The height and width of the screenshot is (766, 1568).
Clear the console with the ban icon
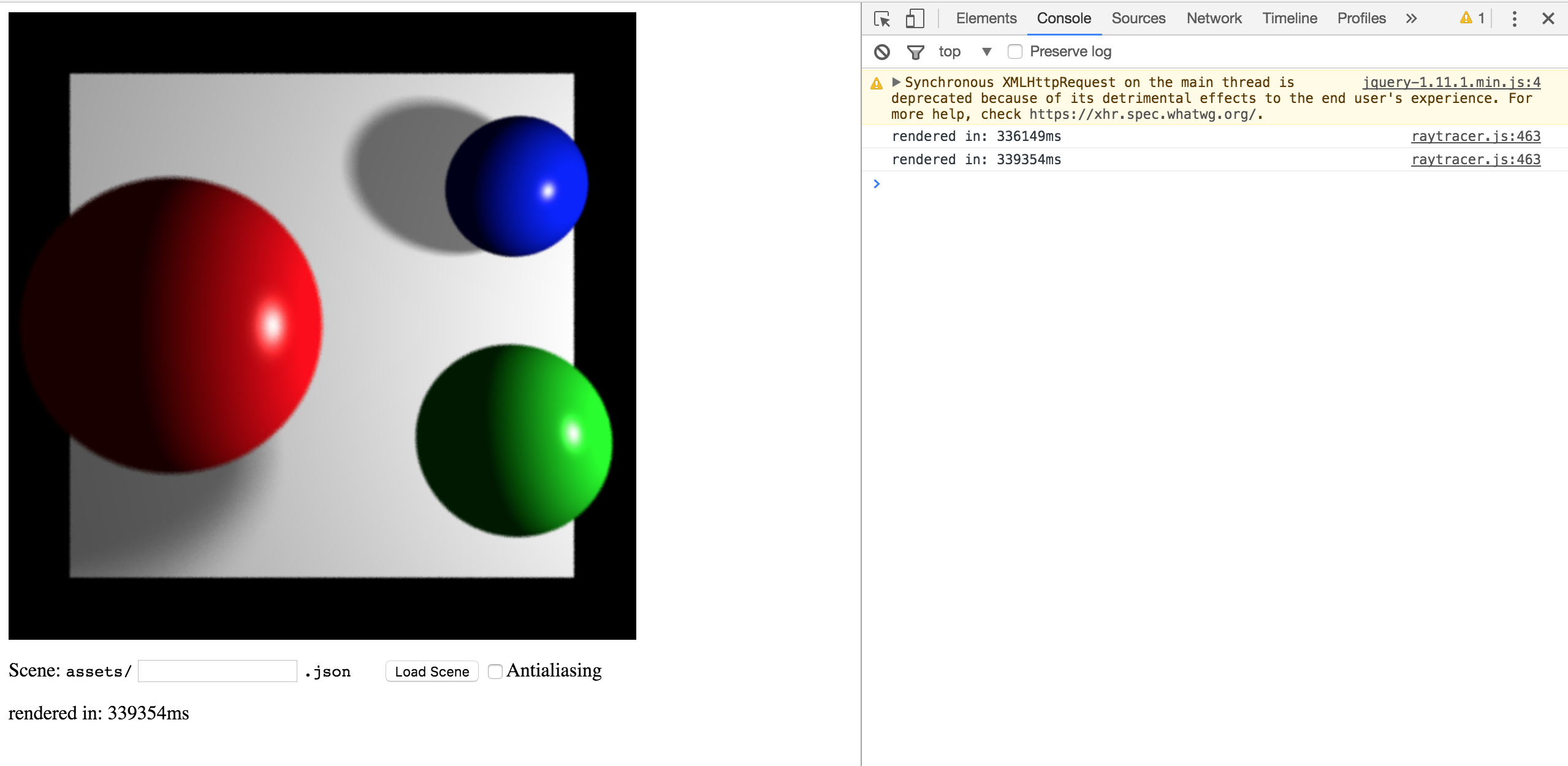[882, 52]
